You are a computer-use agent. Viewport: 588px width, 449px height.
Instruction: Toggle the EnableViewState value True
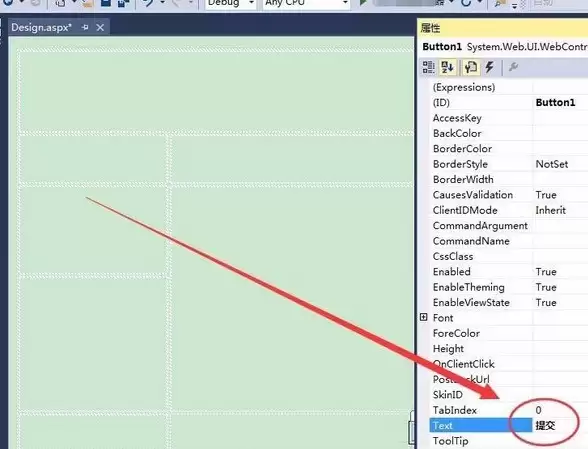[546, 302]
